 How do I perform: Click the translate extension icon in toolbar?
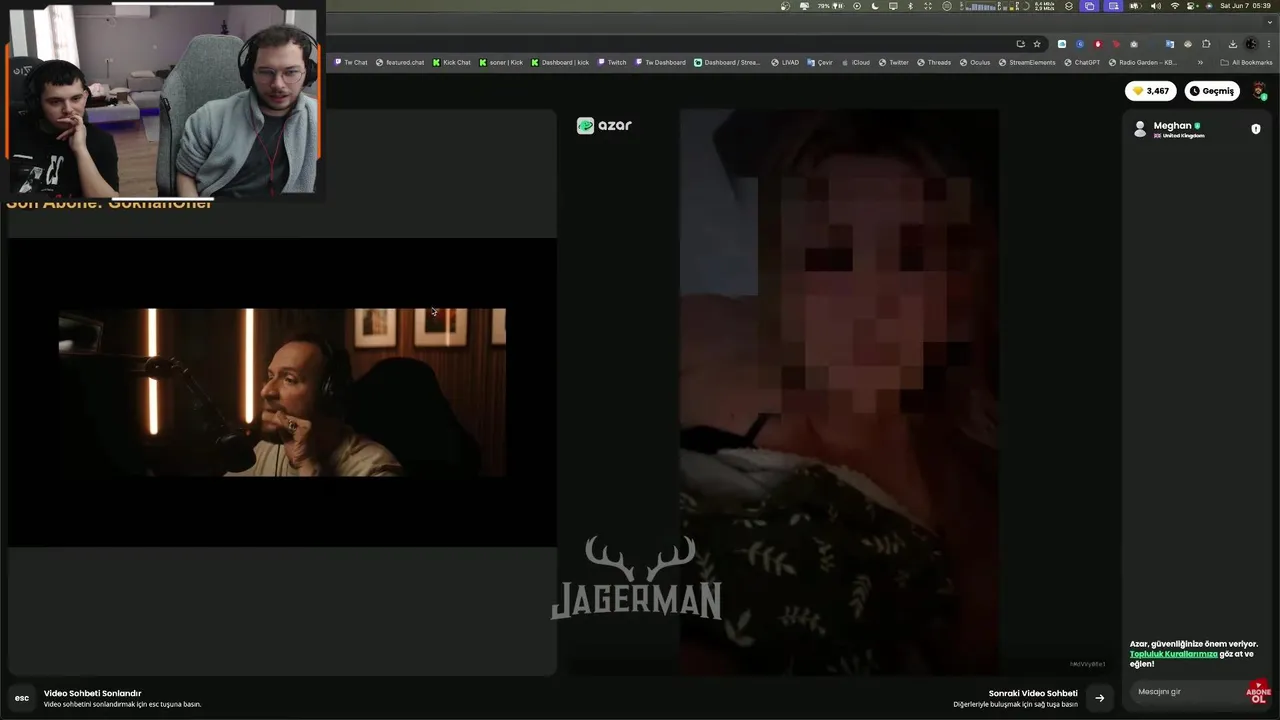[1170, 44]
